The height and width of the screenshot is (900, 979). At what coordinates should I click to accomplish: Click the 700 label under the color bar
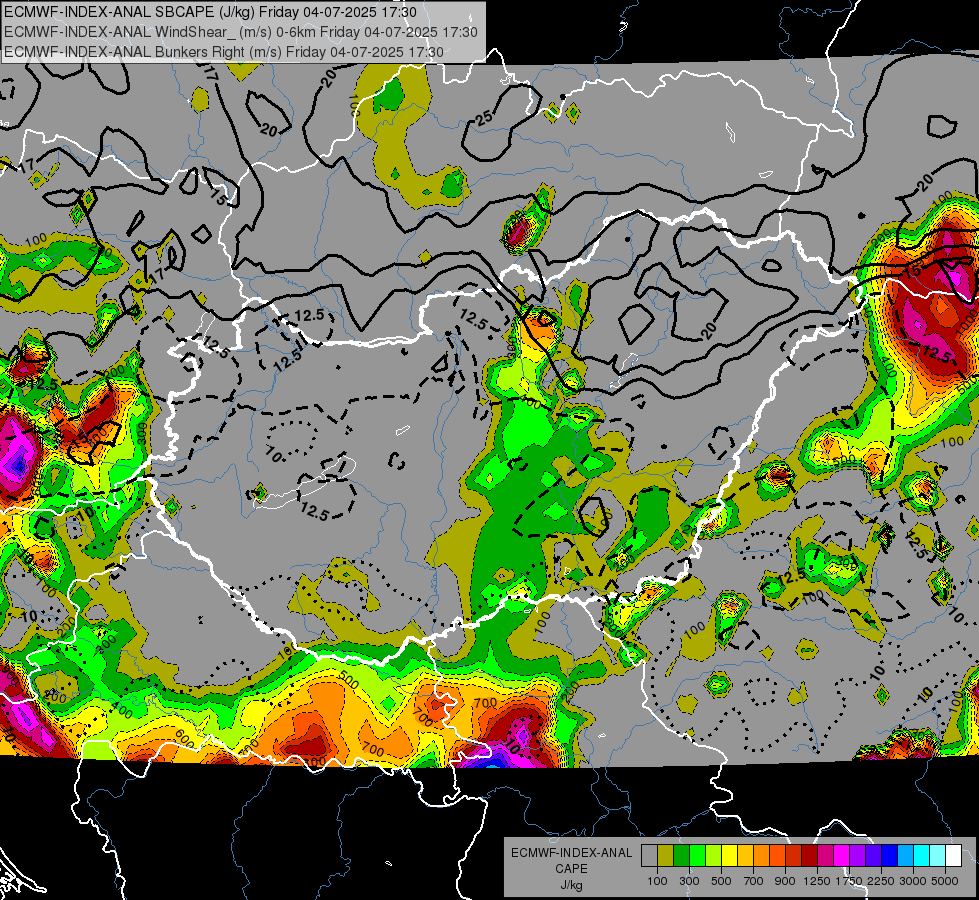click(x=754, y=881)
